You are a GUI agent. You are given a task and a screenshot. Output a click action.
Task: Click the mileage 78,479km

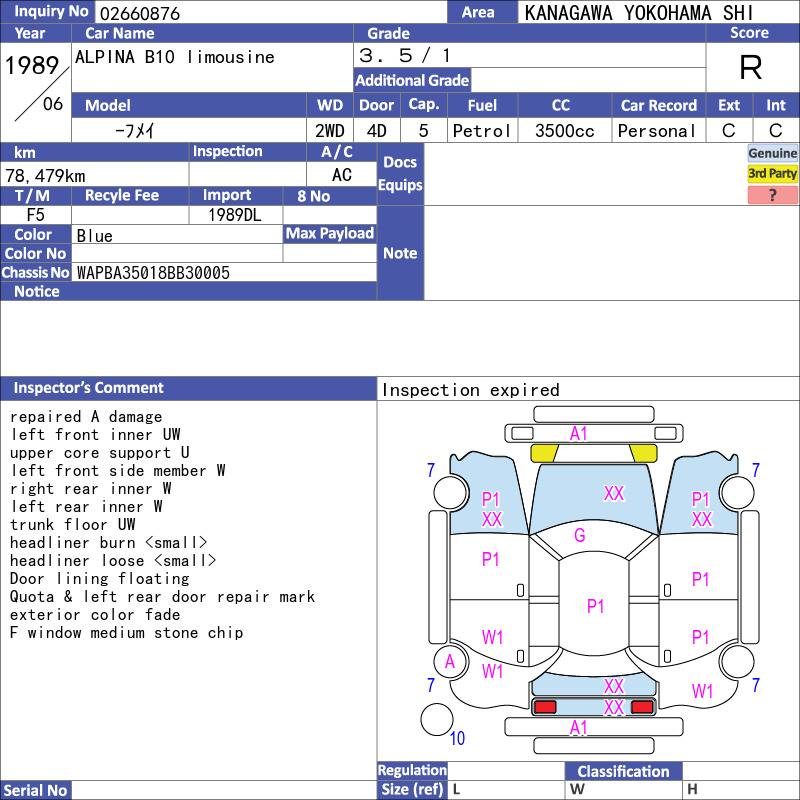[x=45, y=176]
